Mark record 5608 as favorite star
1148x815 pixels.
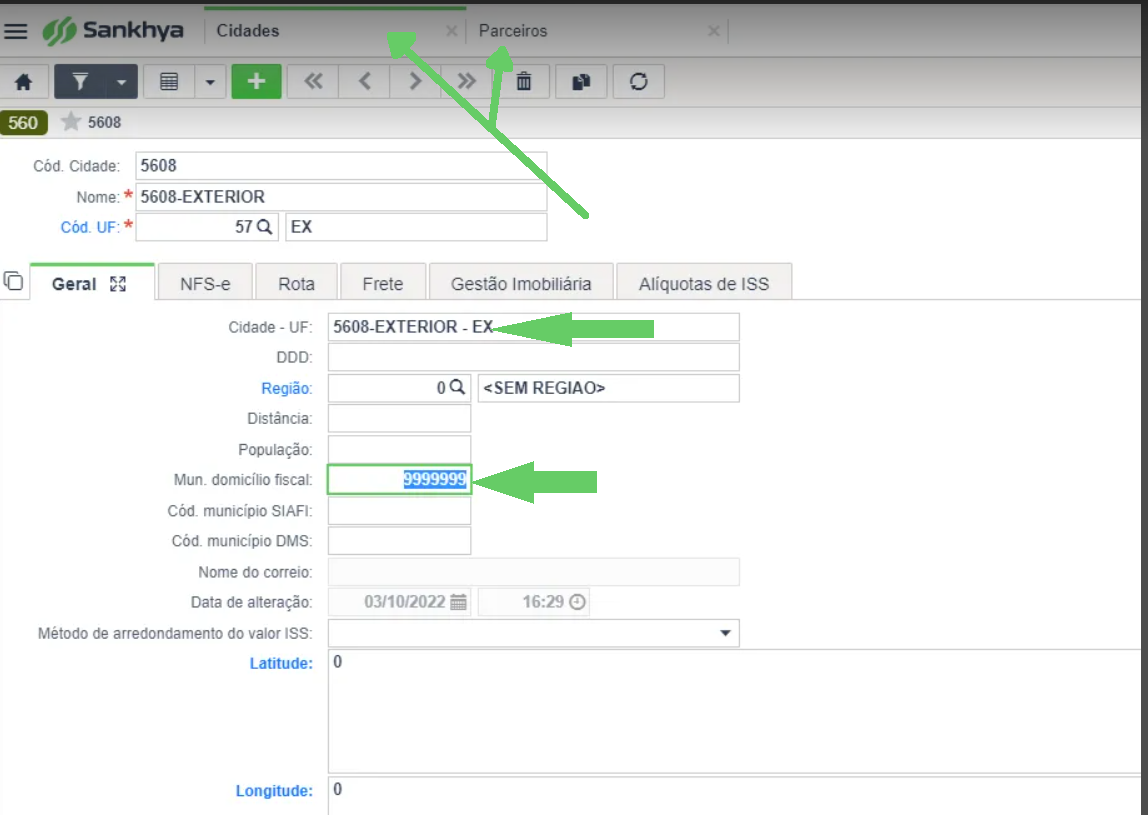click(71, 122)
